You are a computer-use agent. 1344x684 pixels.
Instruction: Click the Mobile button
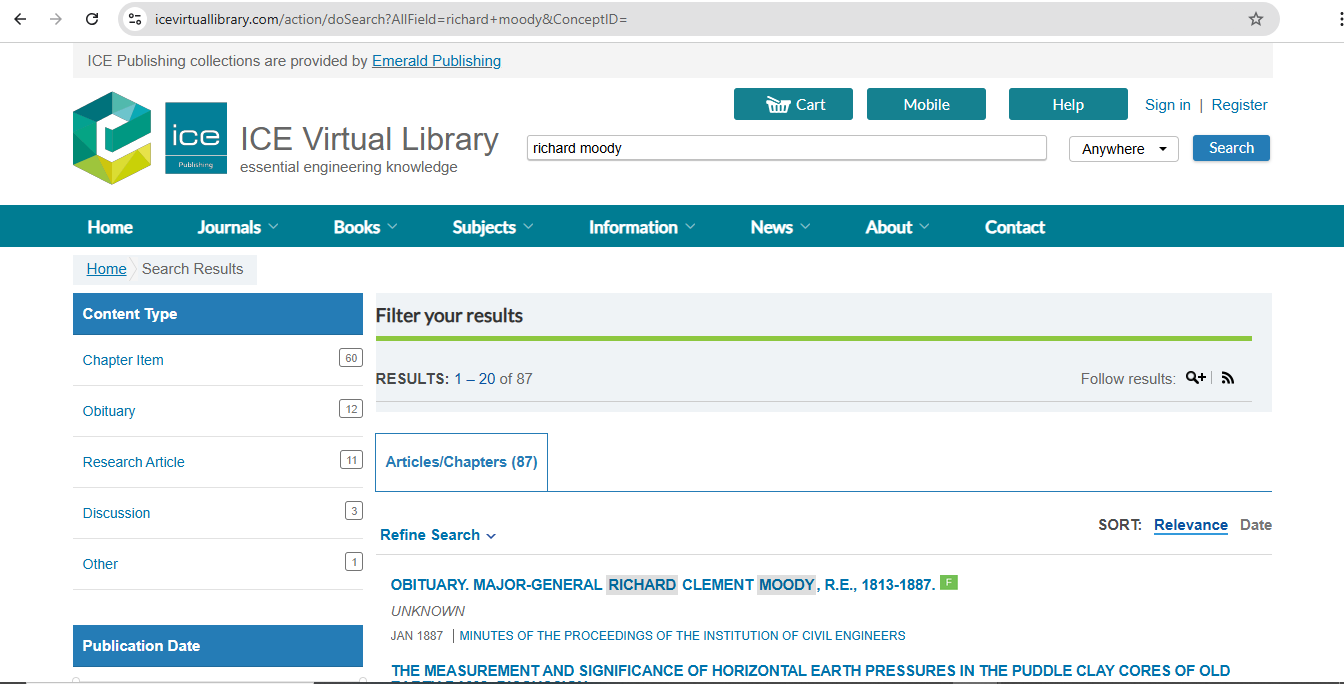tap(926, 104)
